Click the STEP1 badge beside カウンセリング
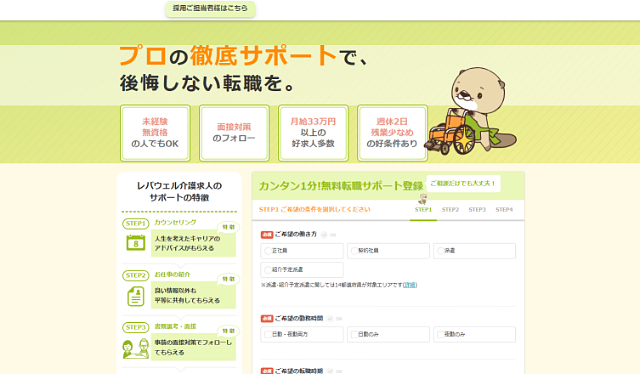640x374 pixels. tap(136, 224)
